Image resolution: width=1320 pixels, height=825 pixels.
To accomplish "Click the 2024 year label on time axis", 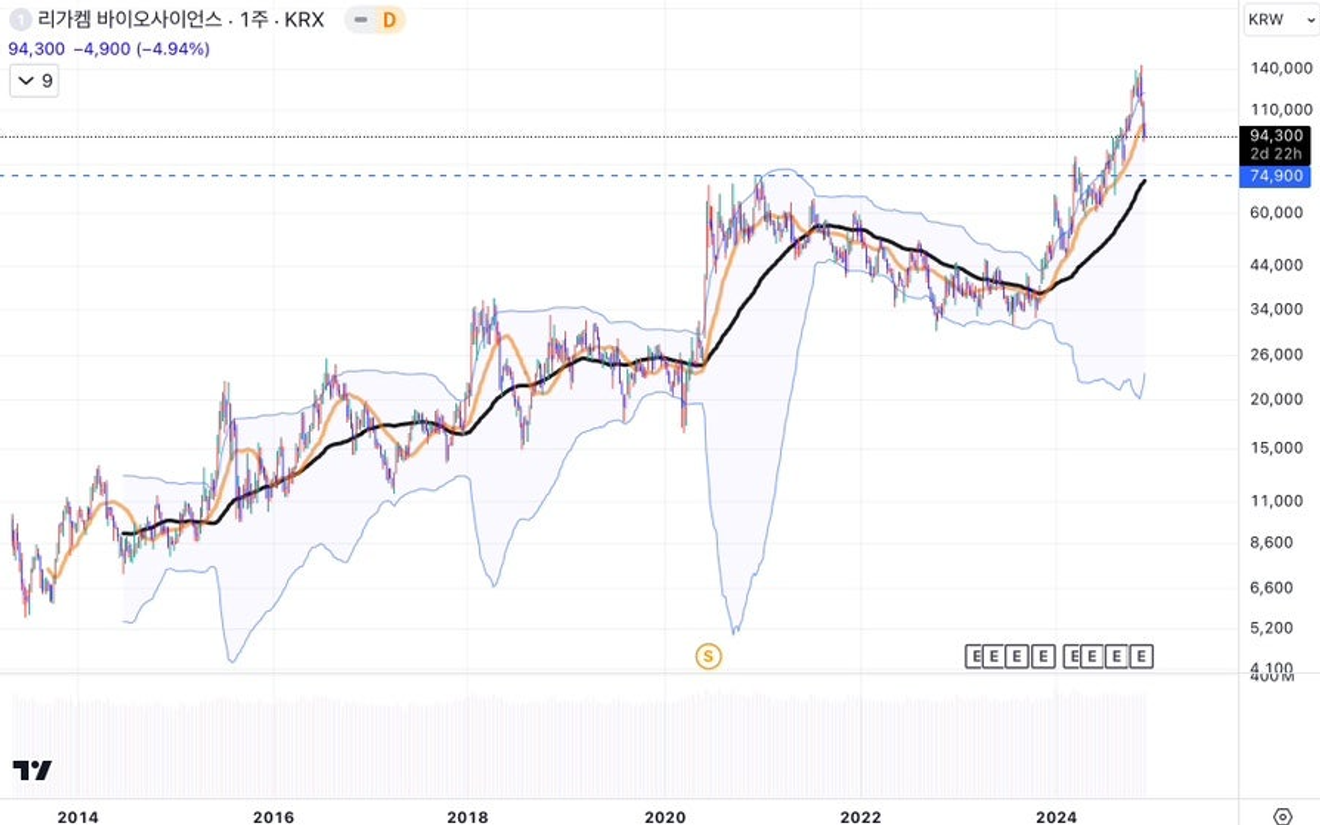I will pos(1056,817).
